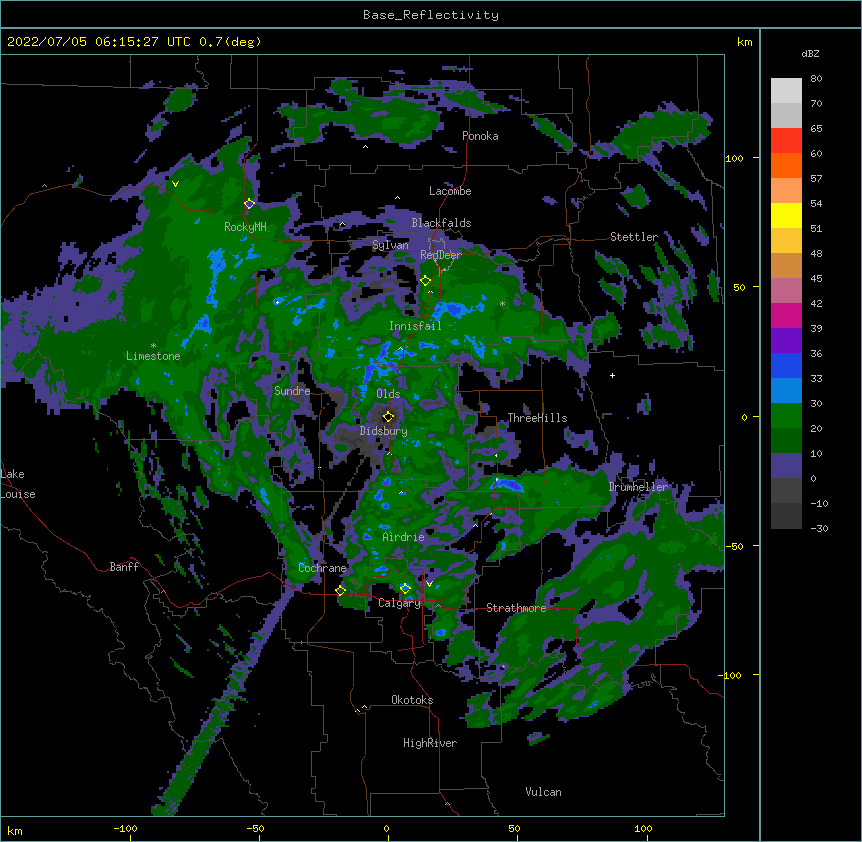Click the Strathmore label

[516, 608]
